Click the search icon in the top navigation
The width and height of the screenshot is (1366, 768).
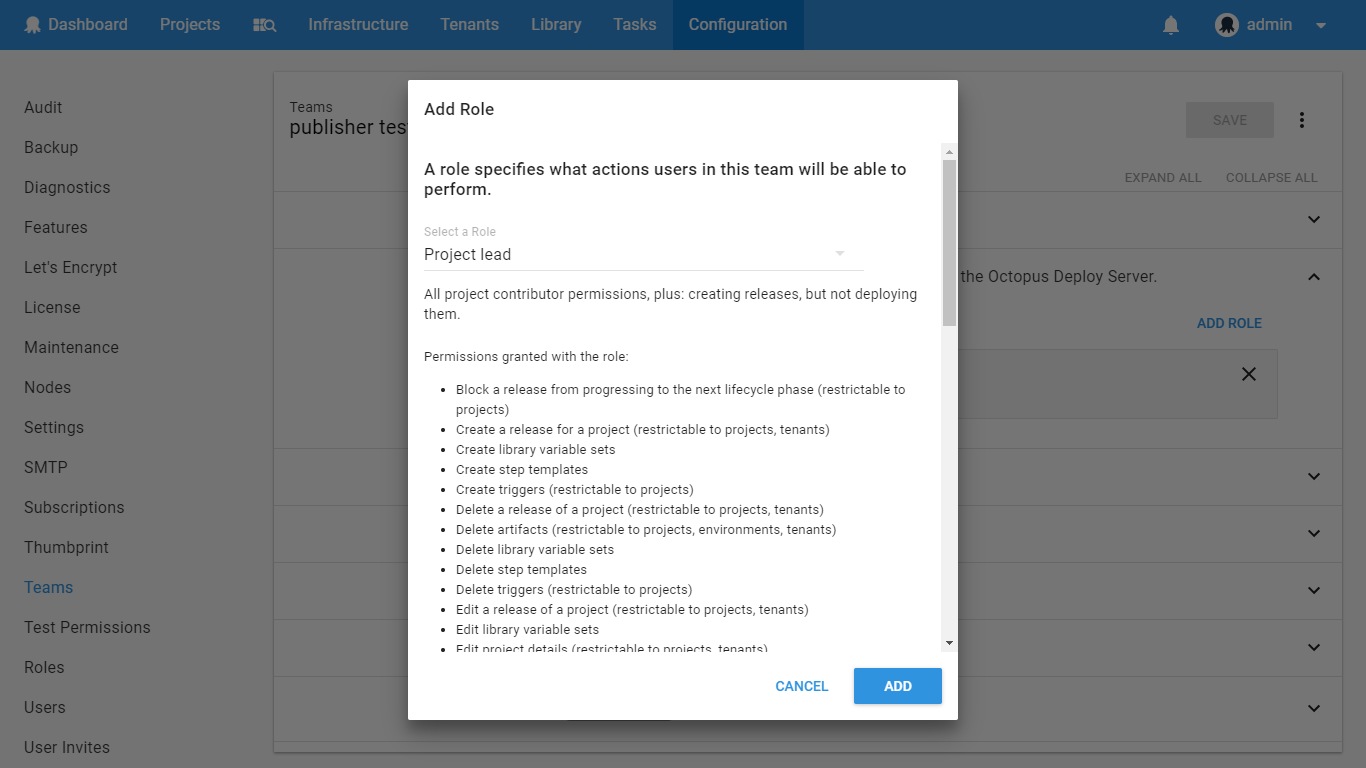tap(264, 24)
